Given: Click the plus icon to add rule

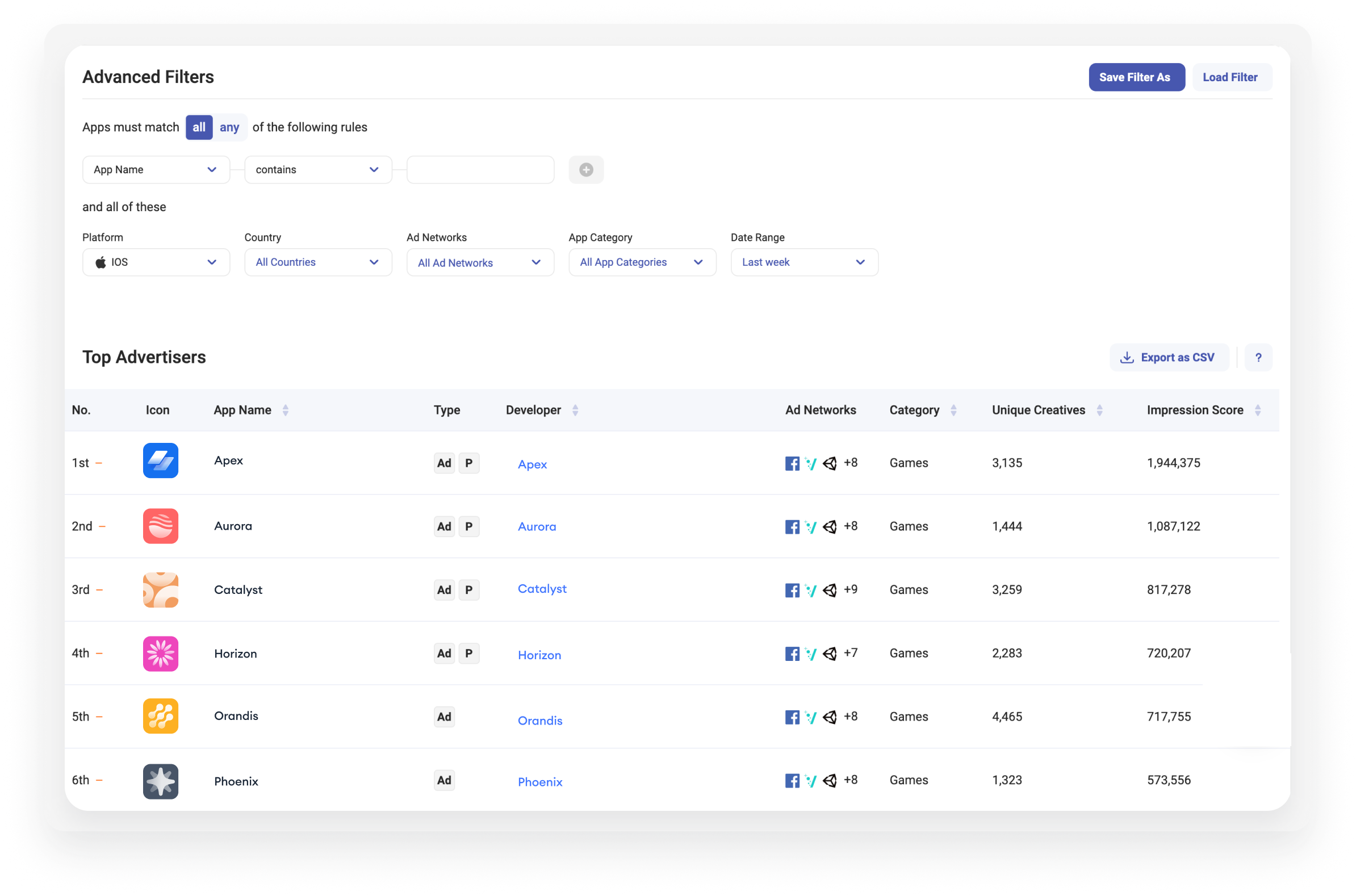Looking at the screenshot, I should pos(585,170).
